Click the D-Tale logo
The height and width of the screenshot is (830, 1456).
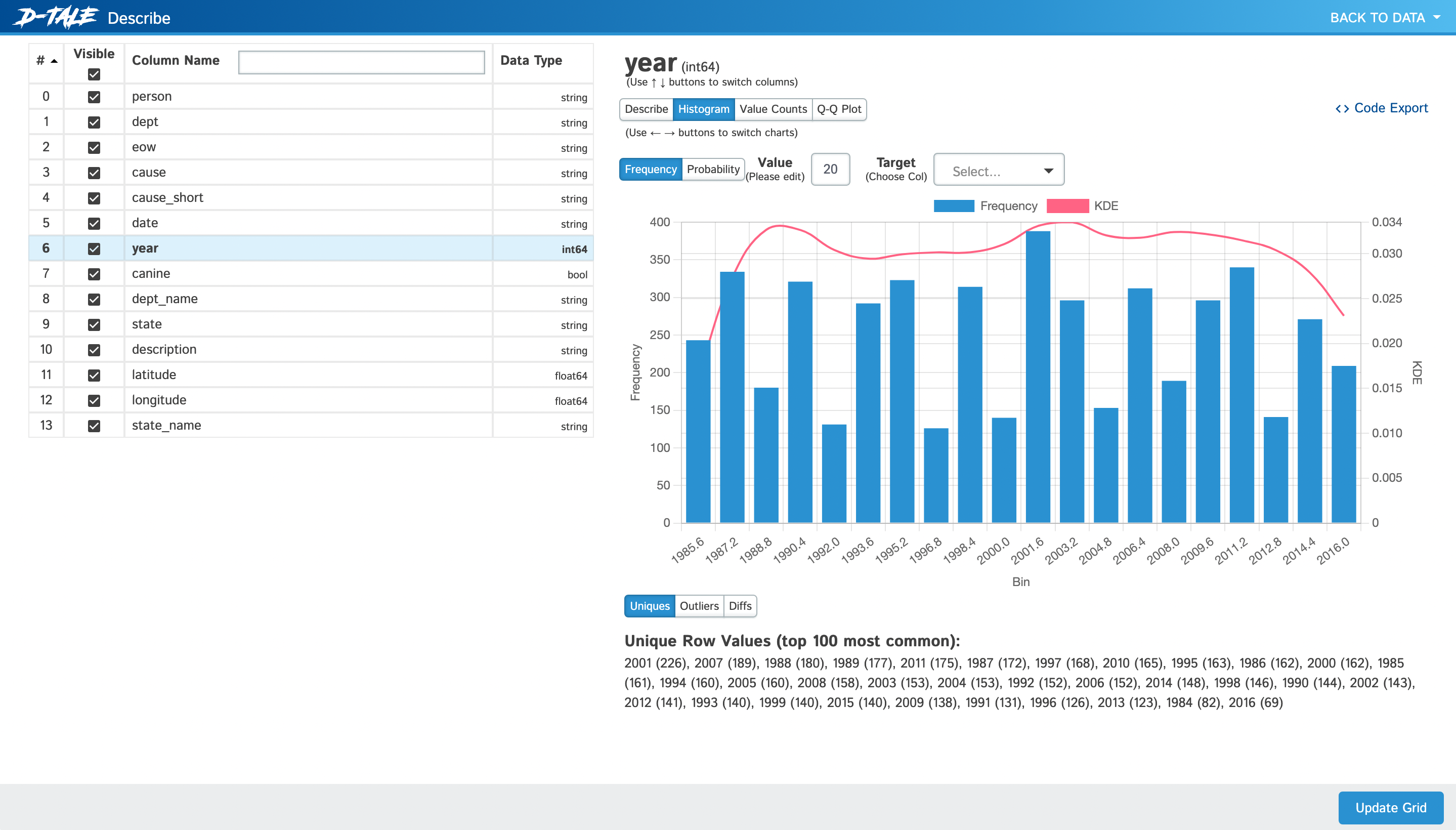tap(55, 17)
